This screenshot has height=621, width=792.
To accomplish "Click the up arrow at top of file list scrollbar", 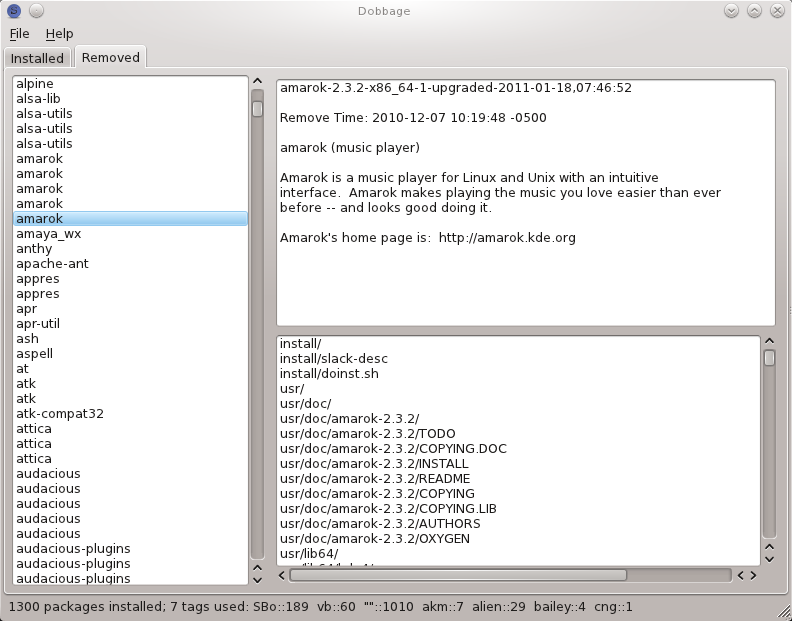I will 769,341.
